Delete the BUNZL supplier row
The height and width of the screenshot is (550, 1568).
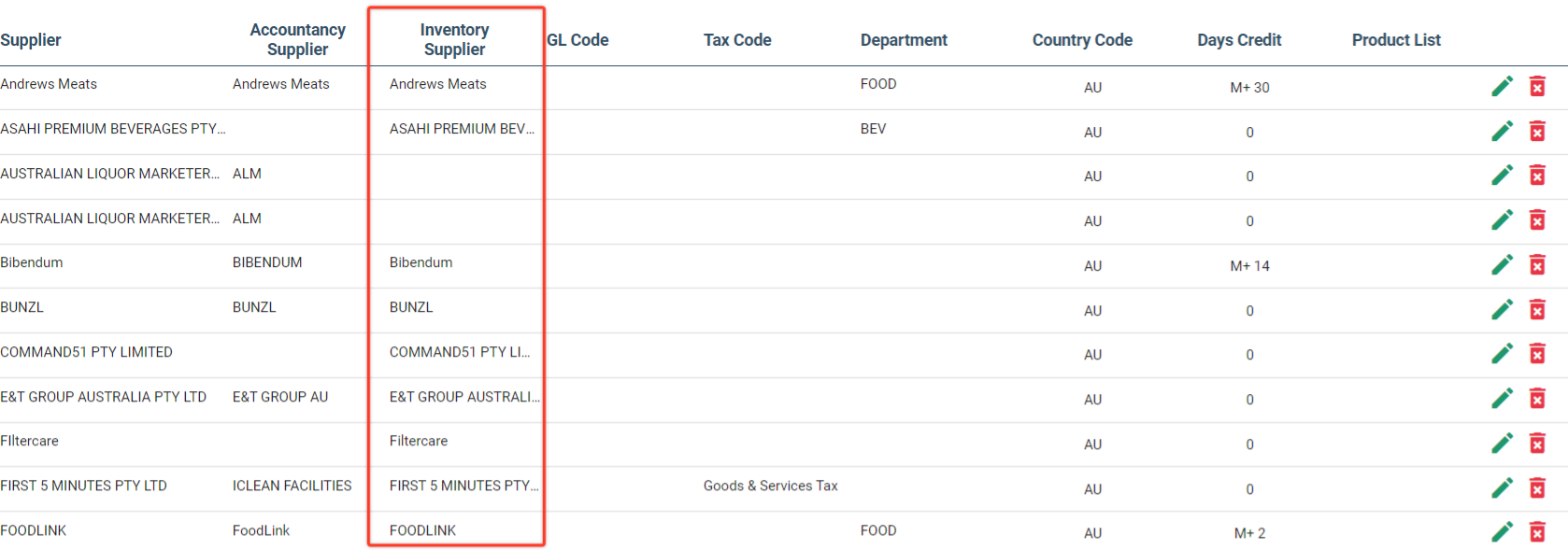pos(1537,310)
